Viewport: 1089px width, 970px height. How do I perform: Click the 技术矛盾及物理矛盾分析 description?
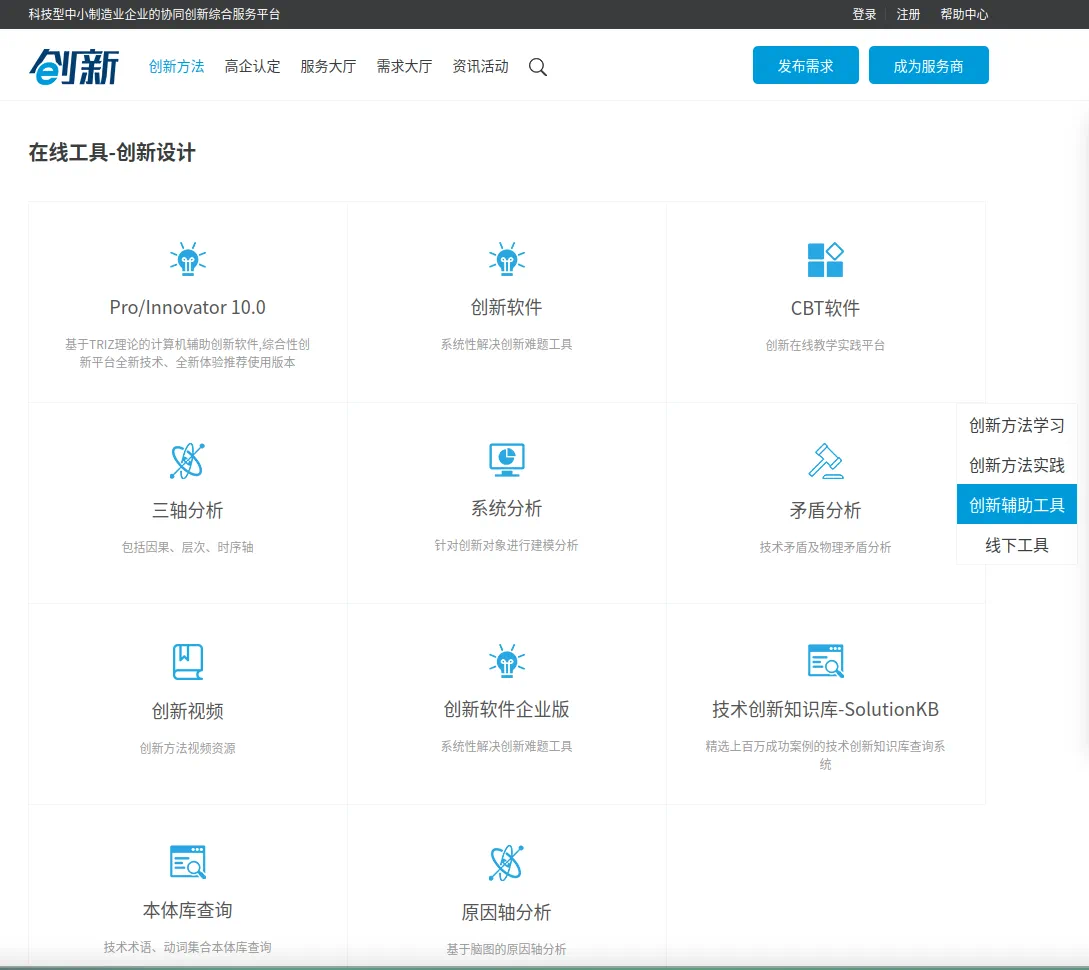pos(825,547)
